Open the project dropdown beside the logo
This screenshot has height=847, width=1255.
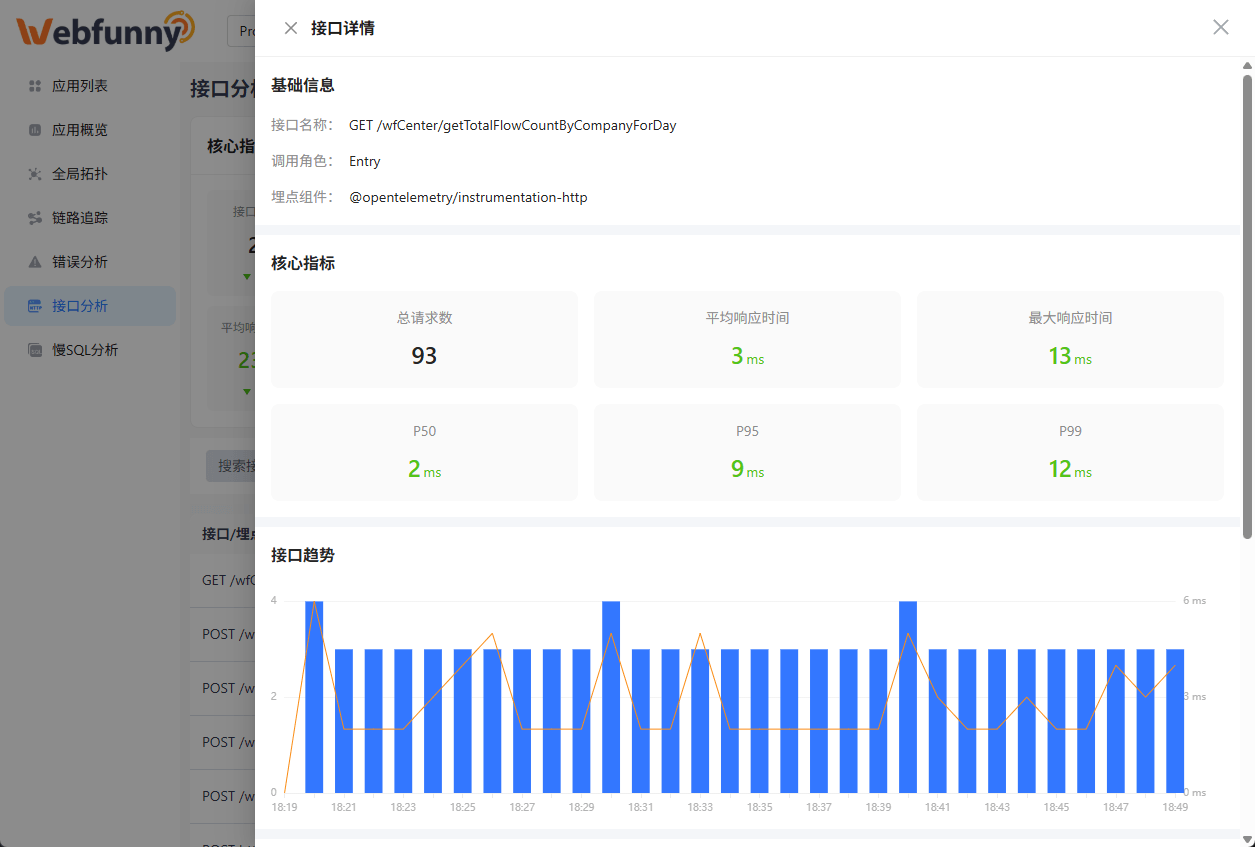click(241, 31)
